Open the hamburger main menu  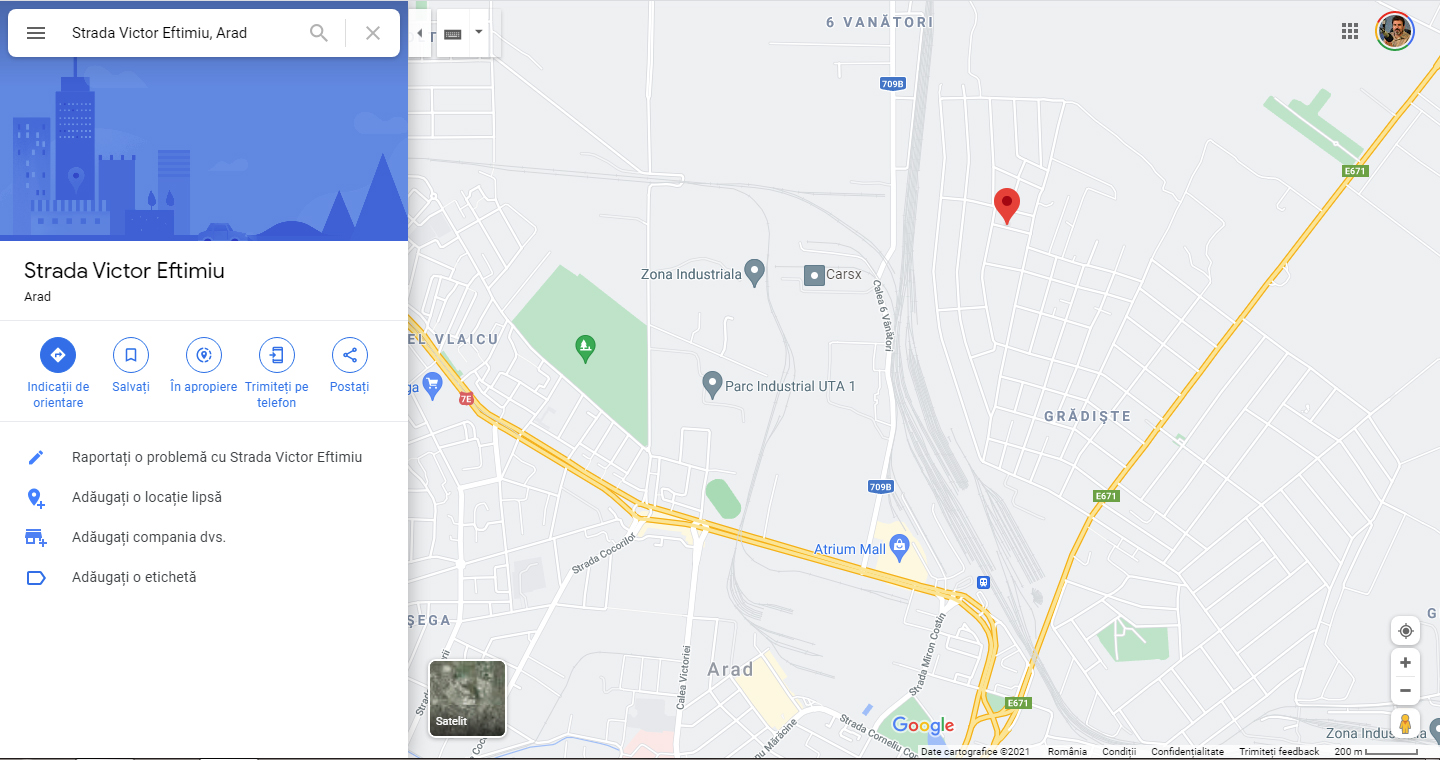click(x=36, y=33)
